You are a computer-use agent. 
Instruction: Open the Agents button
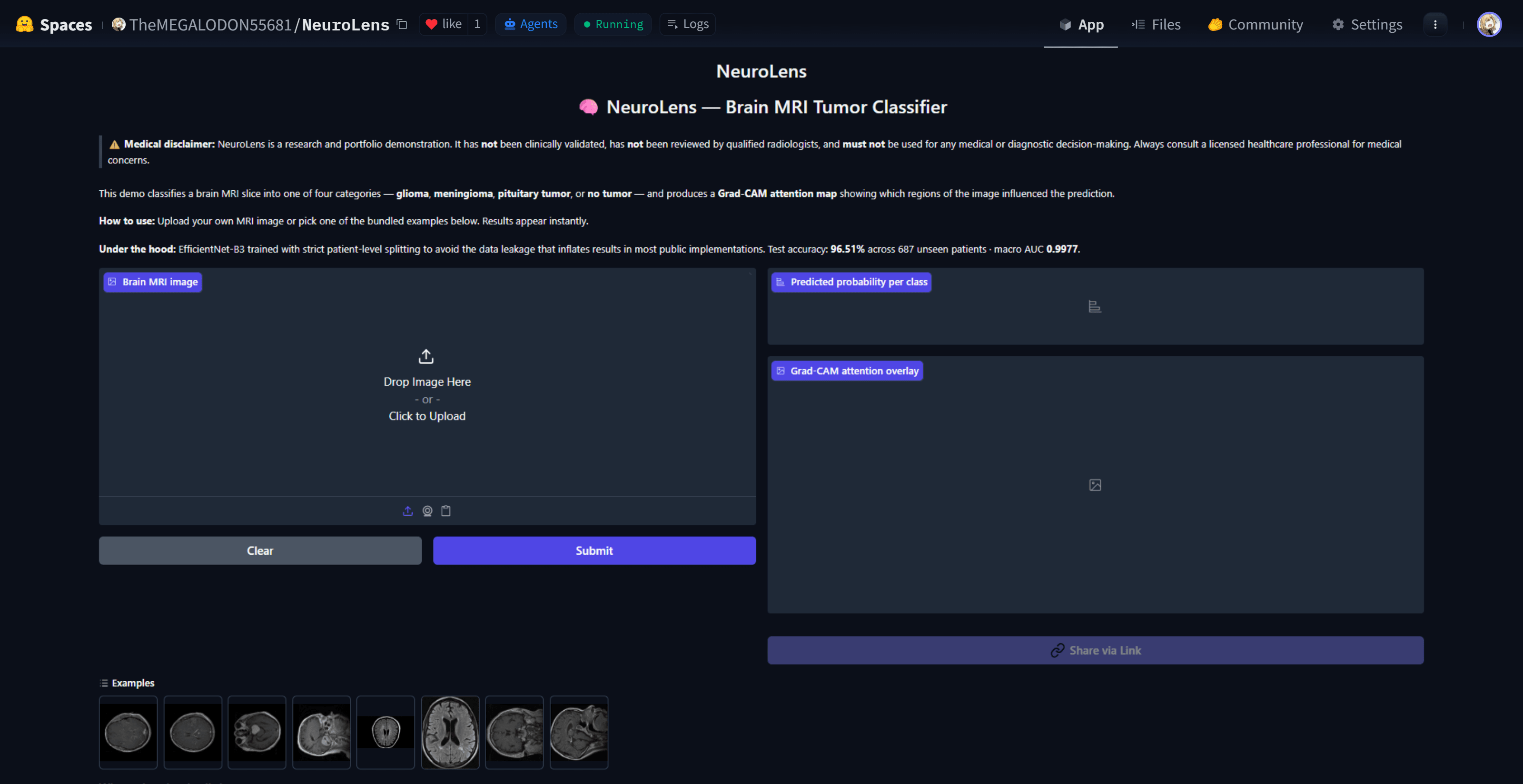click(531, 24)
